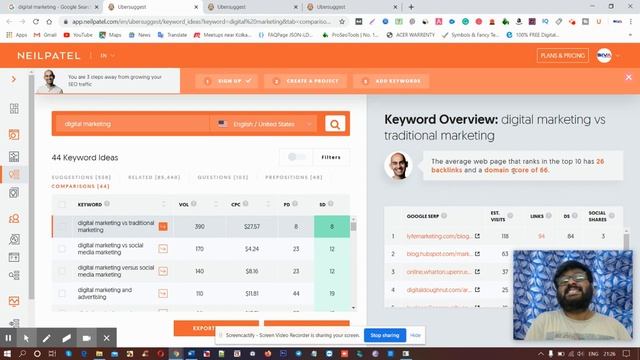This screenshot has height=360, width=640.
Task: Select the Screencastify pen drawing tool
Action: point(46,338)
